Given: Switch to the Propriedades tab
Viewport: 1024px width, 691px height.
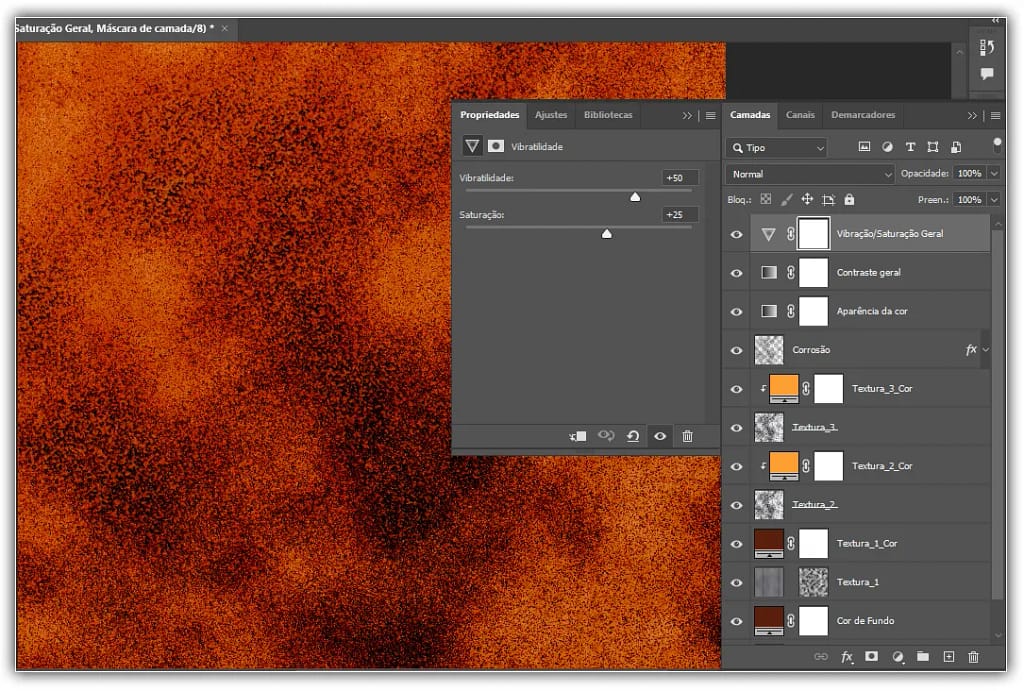Looking at the screenshot, I should click(490, 114).
